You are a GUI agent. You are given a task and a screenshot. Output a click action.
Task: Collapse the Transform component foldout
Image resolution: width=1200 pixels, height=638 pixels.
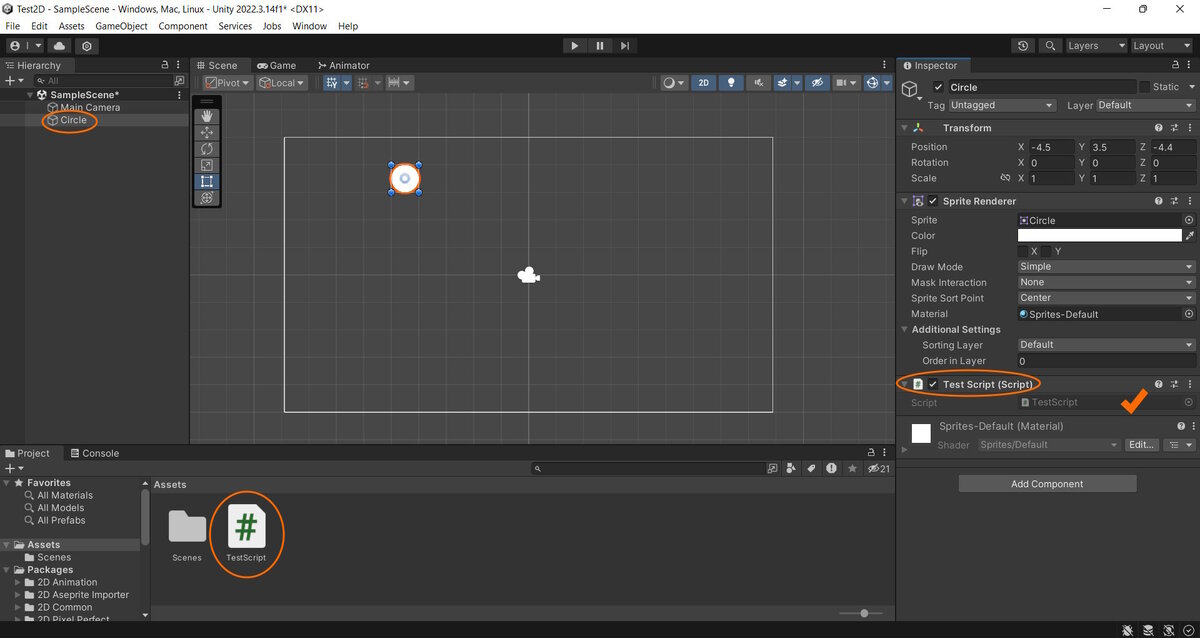904,128
